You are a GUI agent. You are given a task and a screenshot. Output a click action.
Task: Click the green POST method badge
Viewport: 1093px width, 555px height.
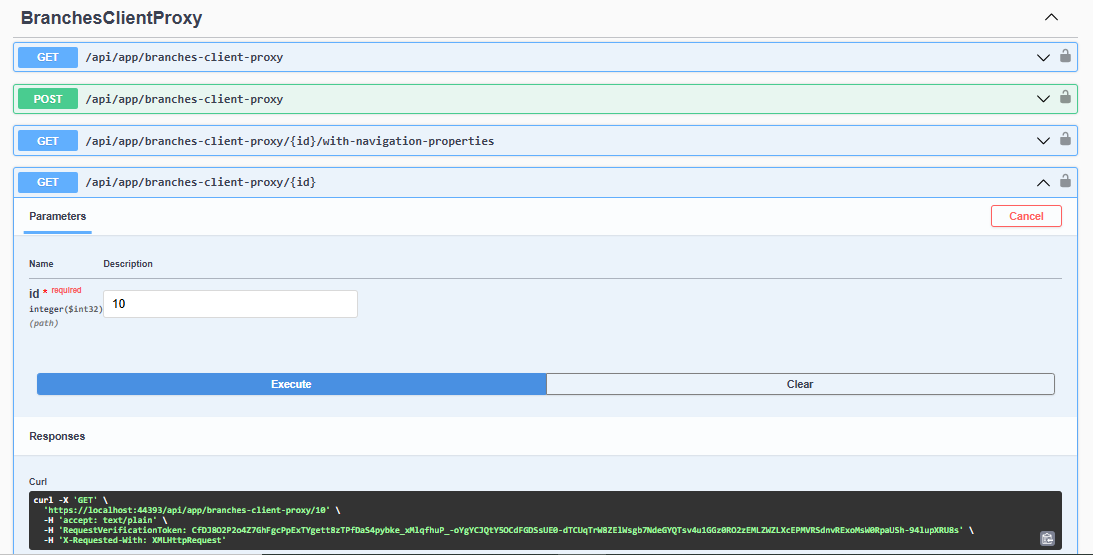pos(48,99)
